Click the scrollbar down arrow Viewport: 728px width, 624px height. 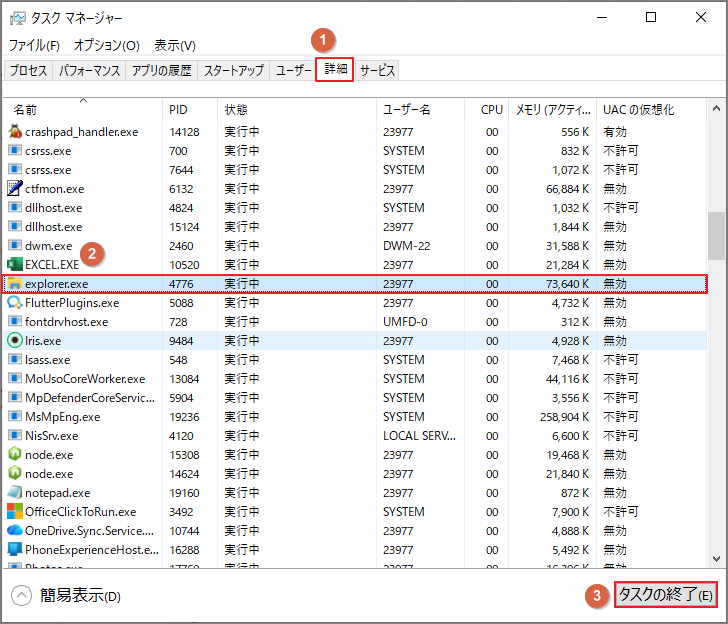point(716,559)
